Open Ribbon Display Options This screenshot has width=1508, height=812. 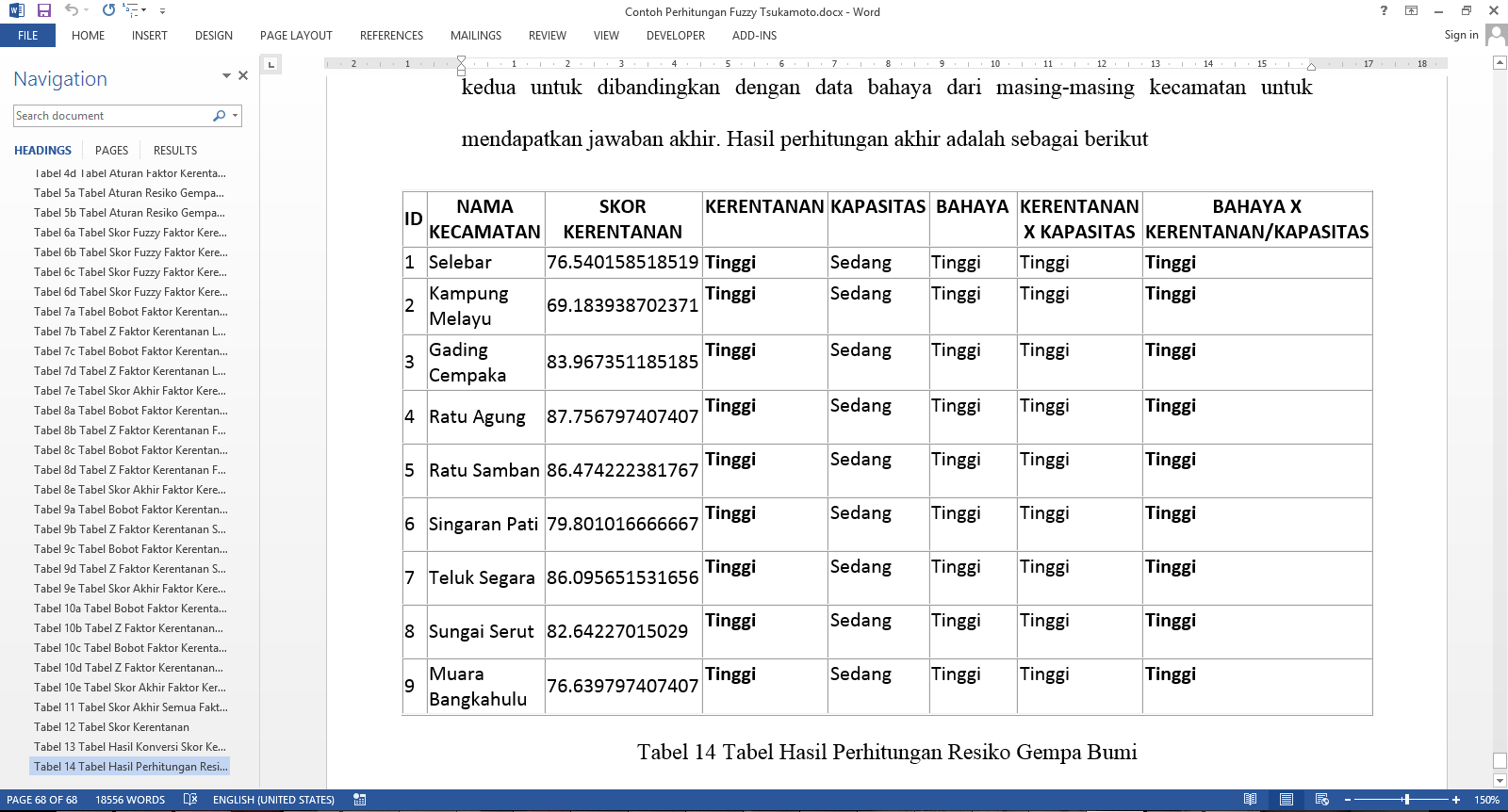pyautogui.click(x=1411, y=11)
